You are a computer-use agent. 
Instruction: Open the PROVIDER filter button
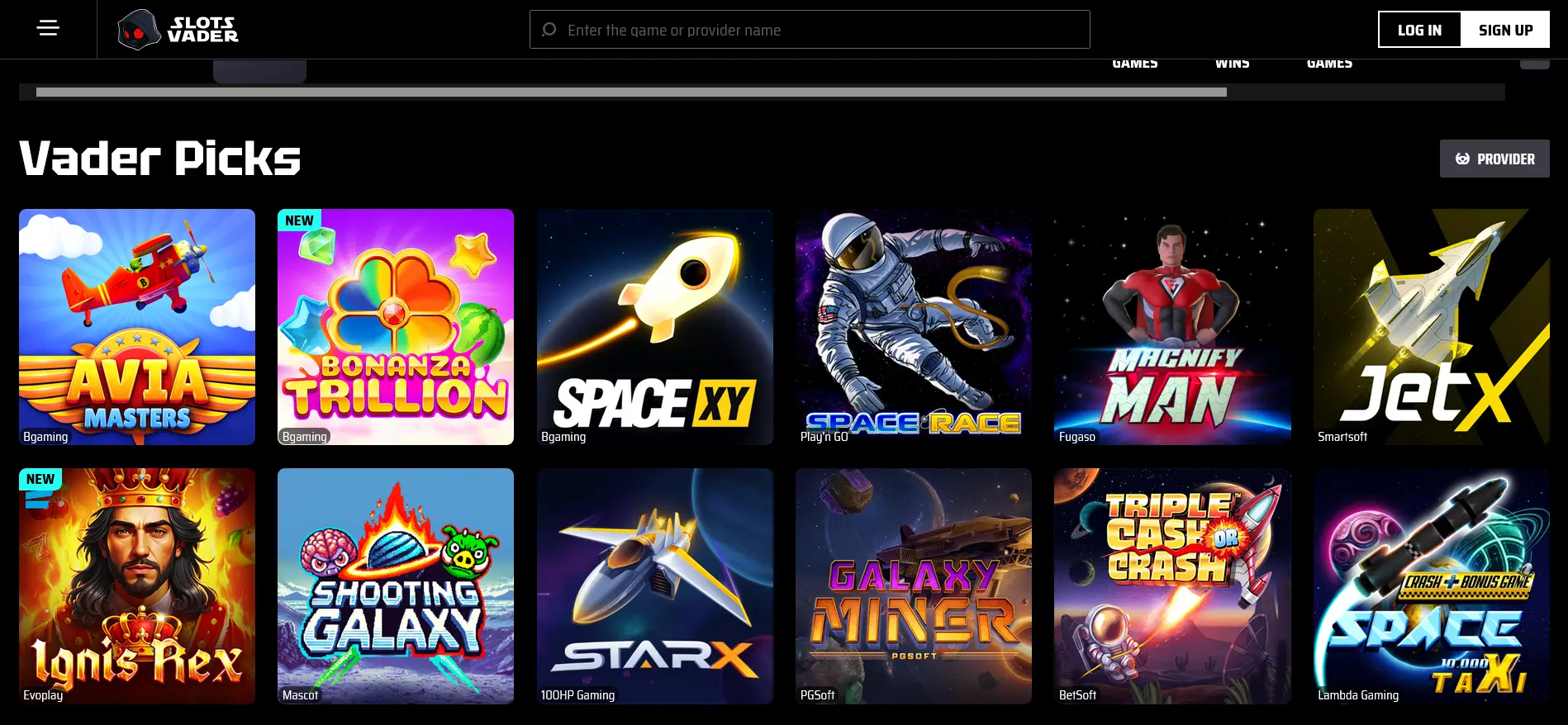click(1494, 159)
